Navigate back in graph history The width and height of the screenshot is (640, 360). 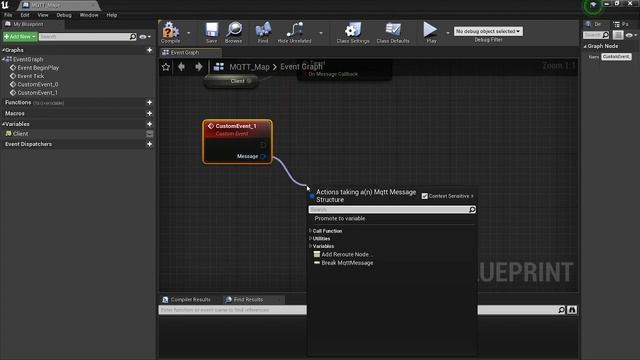(x=182, y=67)
